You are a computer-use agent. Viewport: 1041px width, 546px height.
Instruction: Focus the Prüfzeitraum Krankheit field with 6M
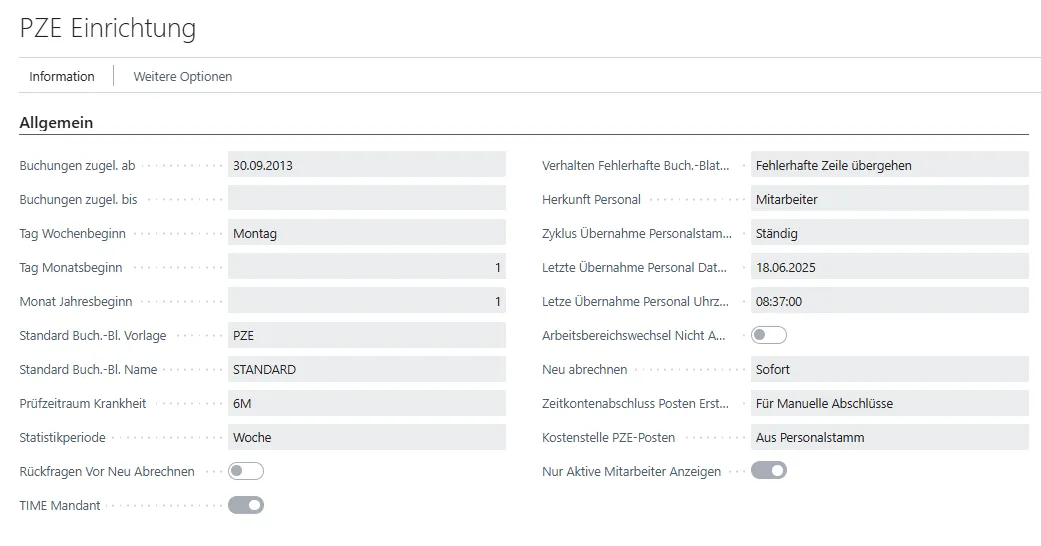point(366,403)
